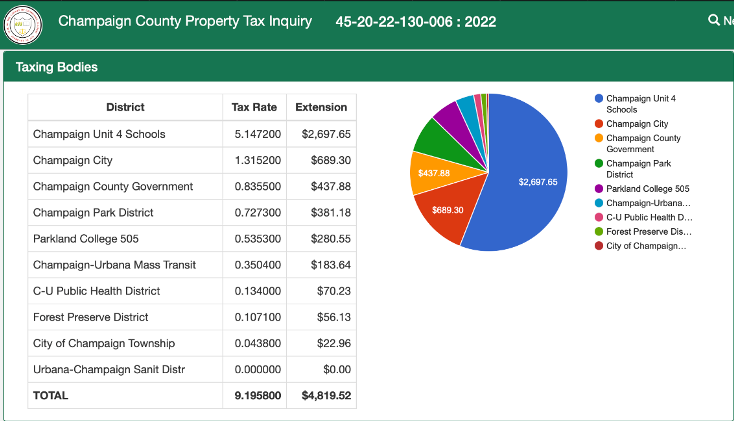This screenshot has height=422, width=734.
Task: Click the Champaign-Urbana... legend entry
Action: point(643,203)
